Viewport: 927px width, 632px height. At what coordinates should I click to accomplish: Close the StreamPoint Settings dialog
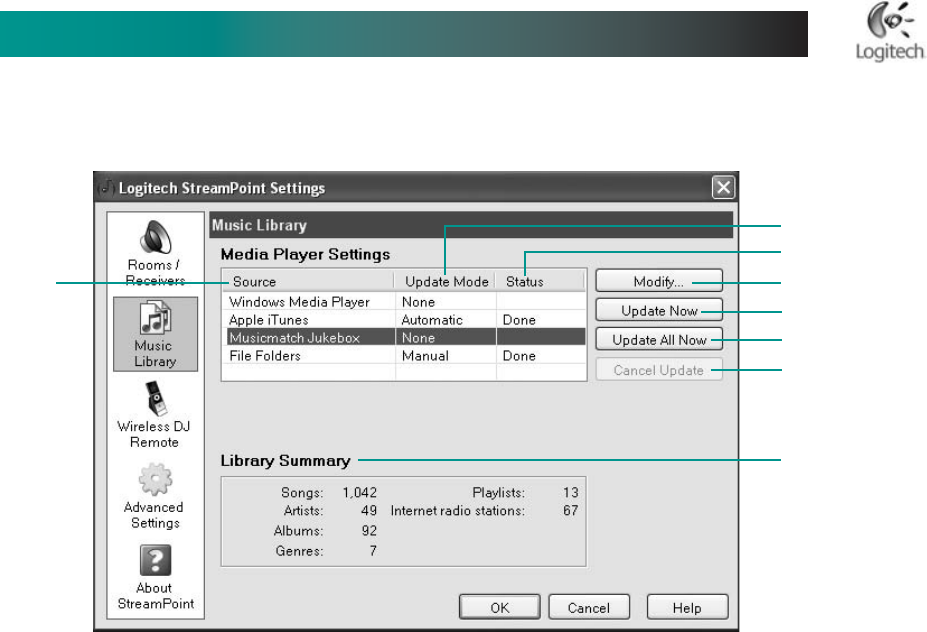click(x=723, y=187)
